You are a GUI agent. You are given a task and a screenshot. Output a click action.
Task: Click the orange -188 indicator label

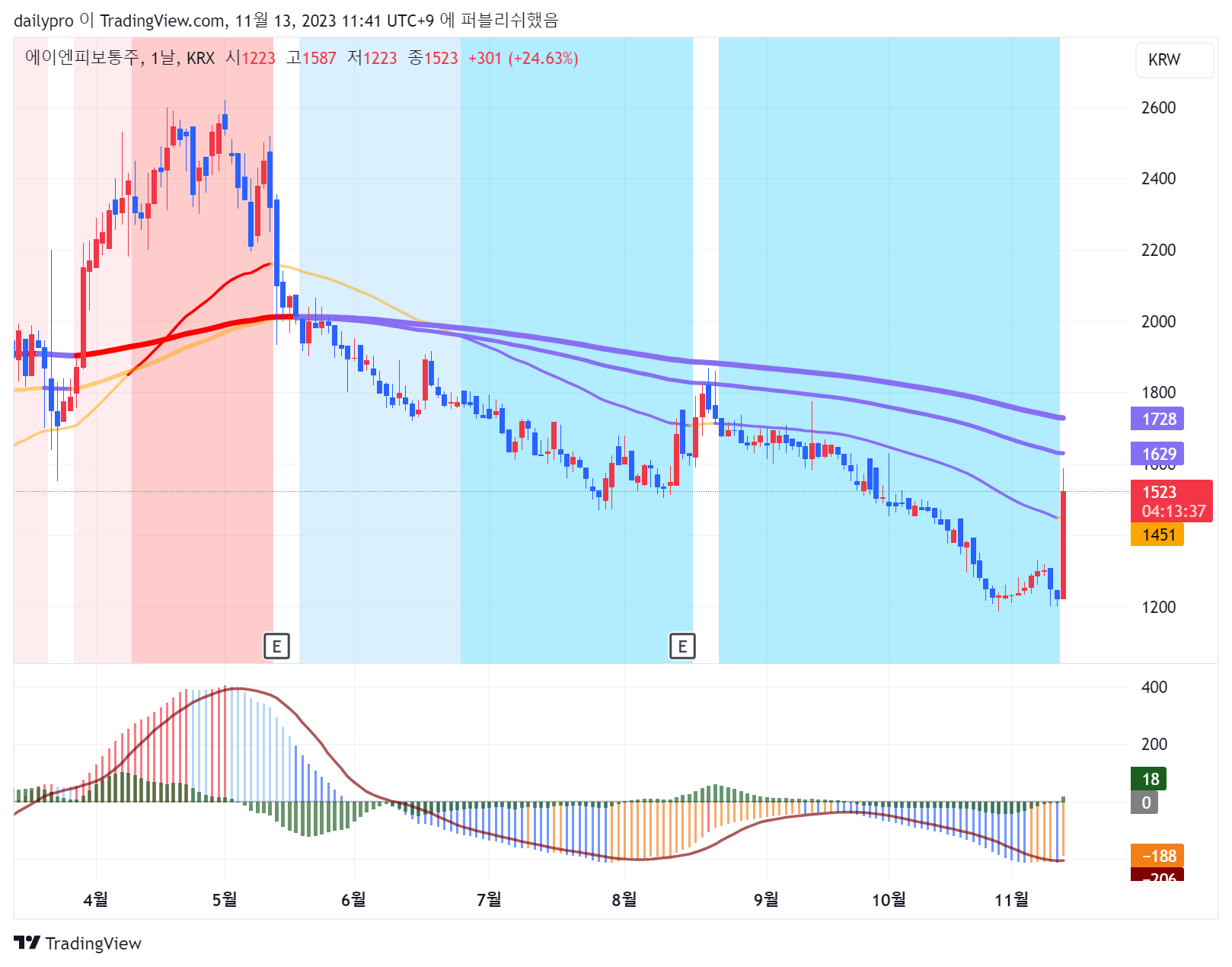click(x=1157, y=856)
